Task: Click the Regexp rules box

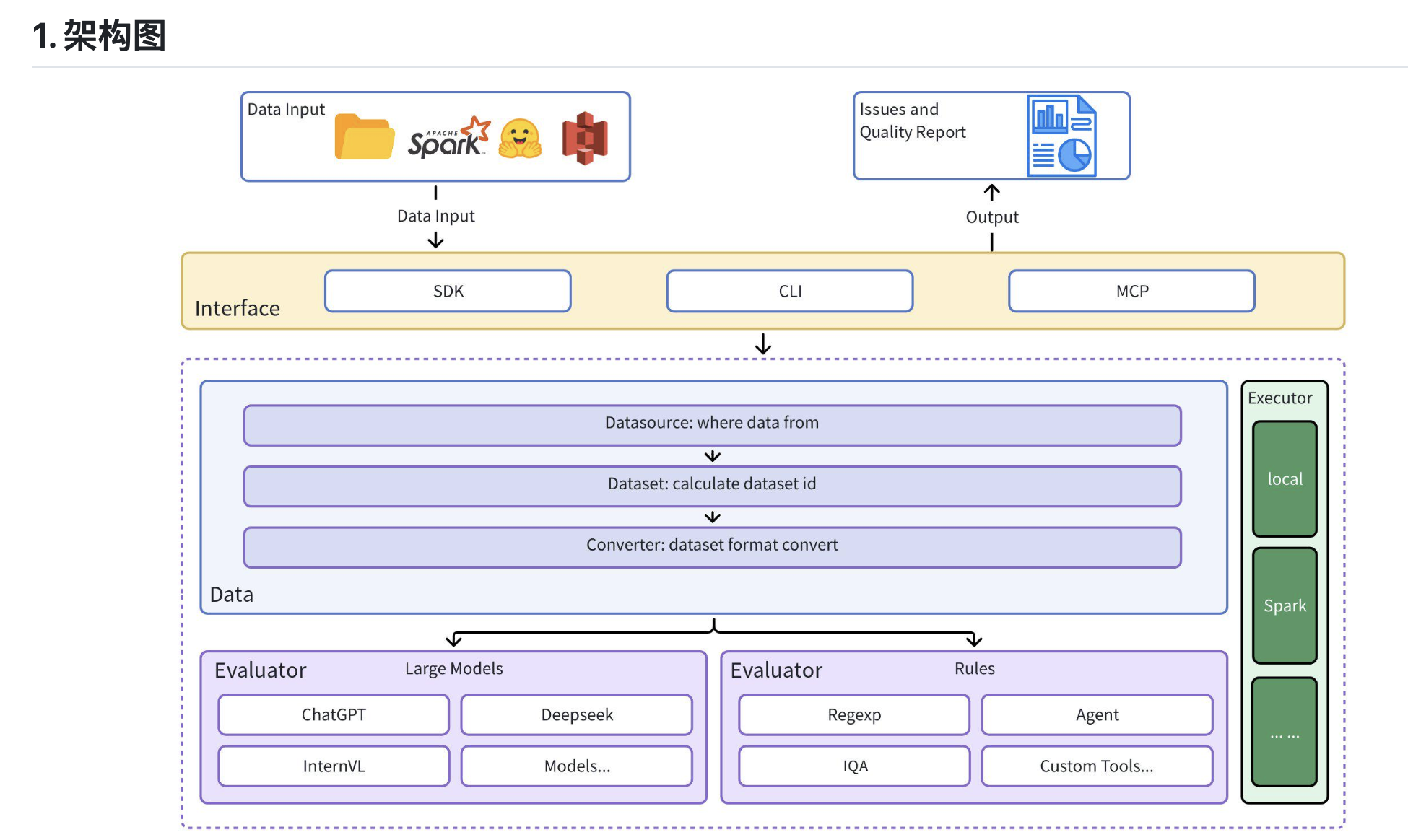Action: (x=854, y=714)
